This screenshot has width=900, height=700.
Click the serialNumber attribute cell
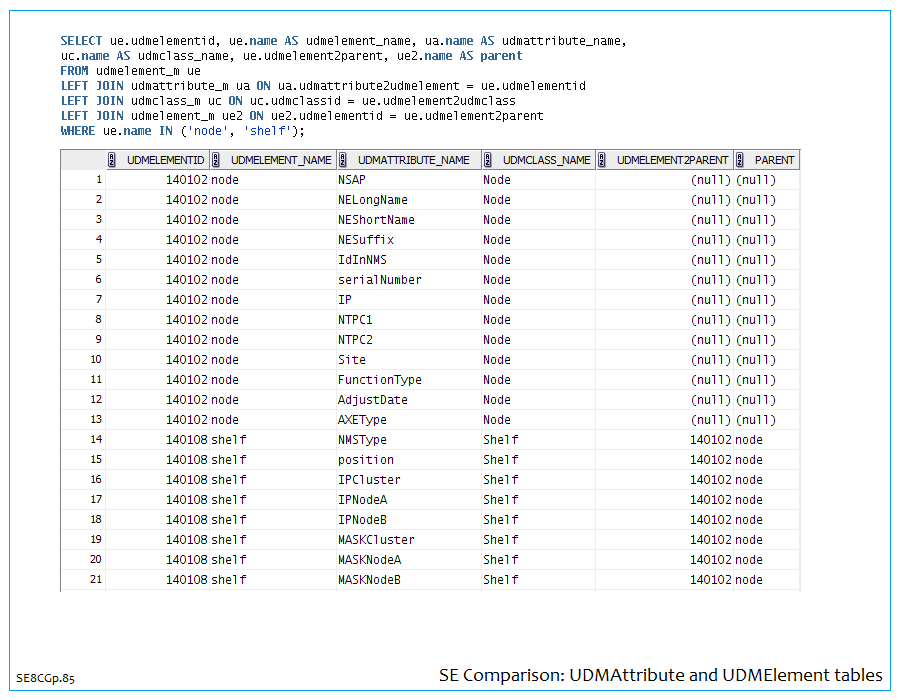pos(379,280)
